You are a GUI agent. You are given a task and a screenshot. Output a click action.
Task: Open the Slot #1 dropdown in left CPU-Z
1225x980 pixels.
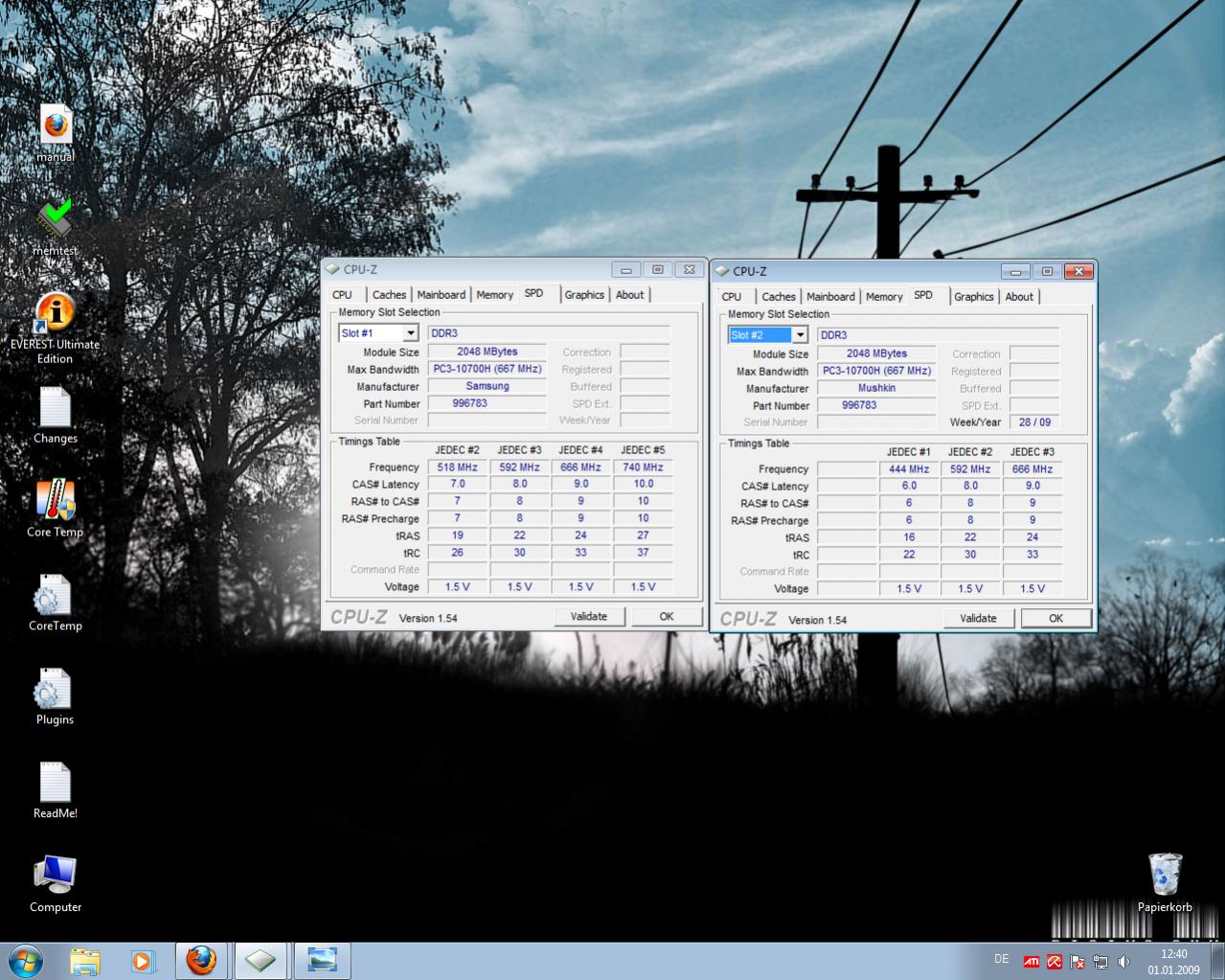coord(411,333)
